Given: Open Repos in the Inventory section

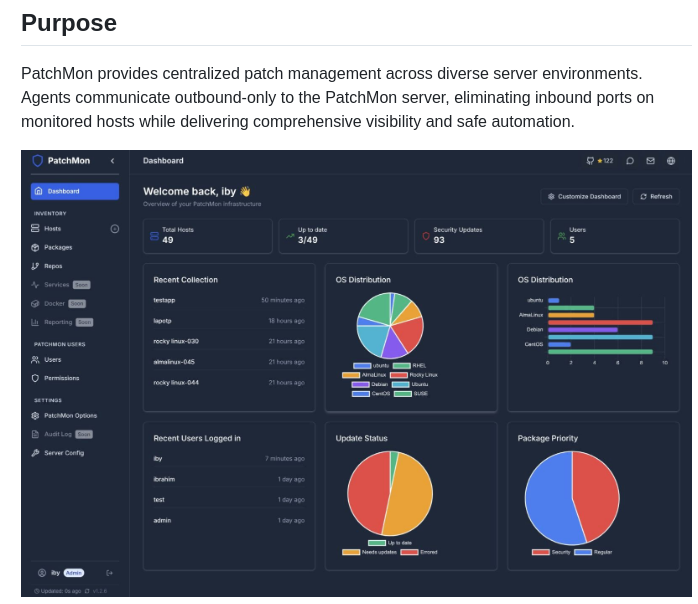Looking at the screenshot, I should [x=52, y=266].
